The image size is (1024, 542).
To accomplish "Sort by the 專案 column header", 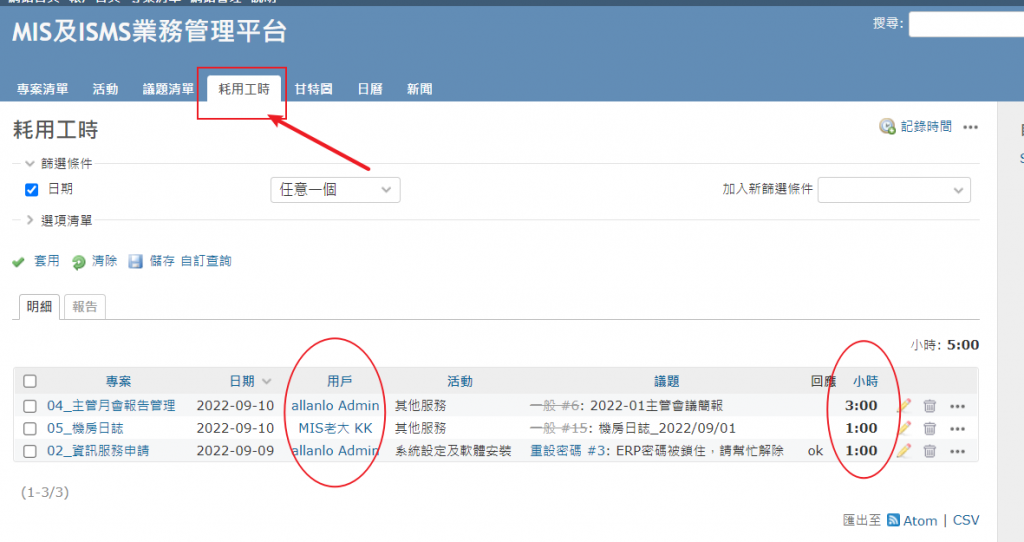I will 118,381.
